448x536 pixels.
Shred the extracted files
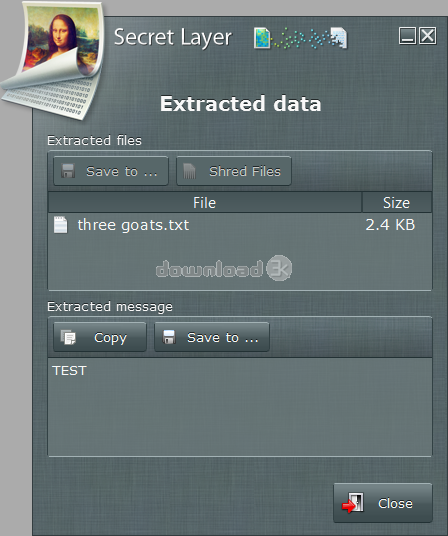(234, 171)
